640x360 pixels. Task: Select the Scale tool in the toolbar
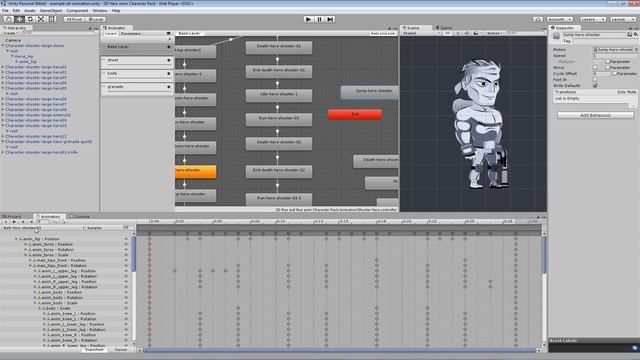(41, 19)
